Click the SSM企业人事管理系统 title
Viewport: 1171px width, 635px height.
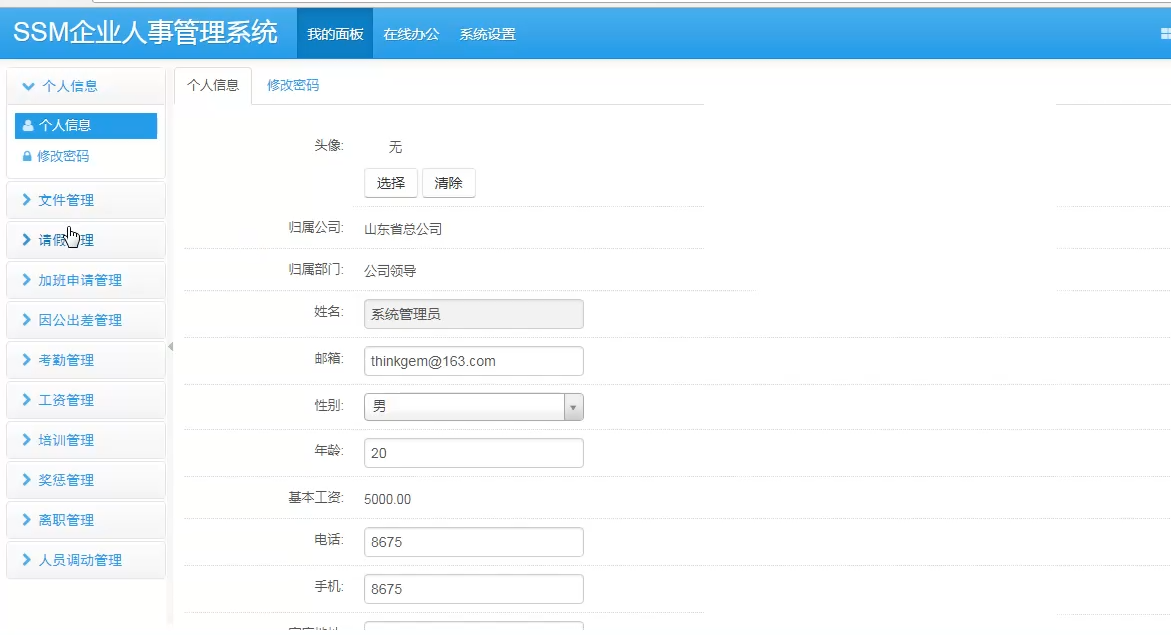click(x=146, y=33)
